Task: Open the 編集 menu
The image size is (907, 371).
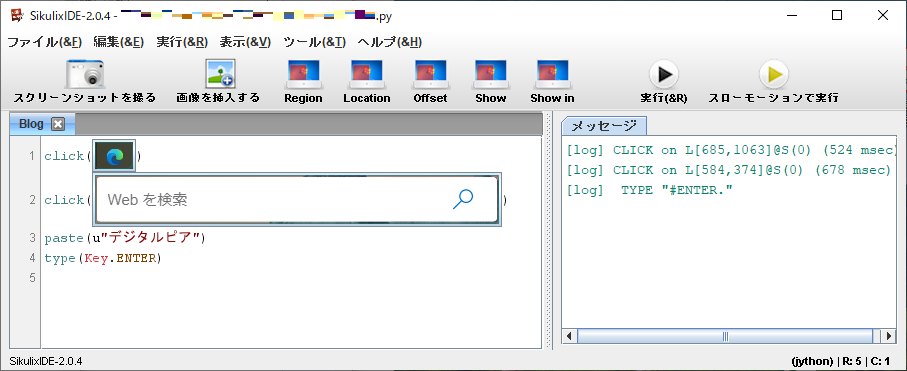Action: pos(119,42)
